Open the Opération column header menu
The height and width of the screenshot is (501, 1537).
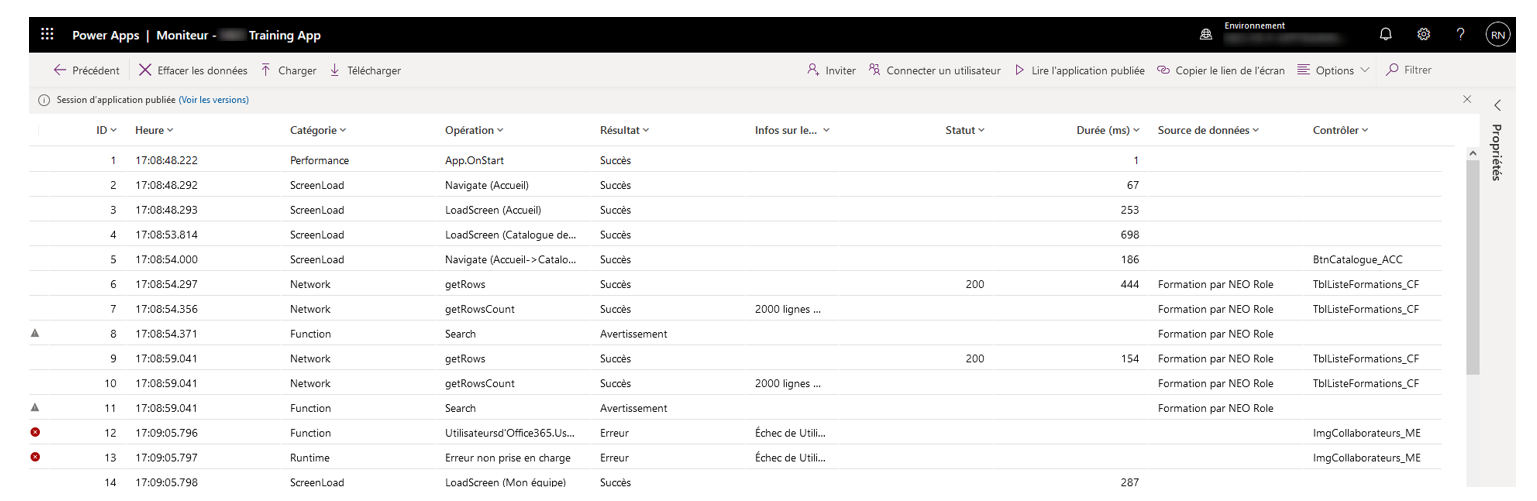pos(474,130)
